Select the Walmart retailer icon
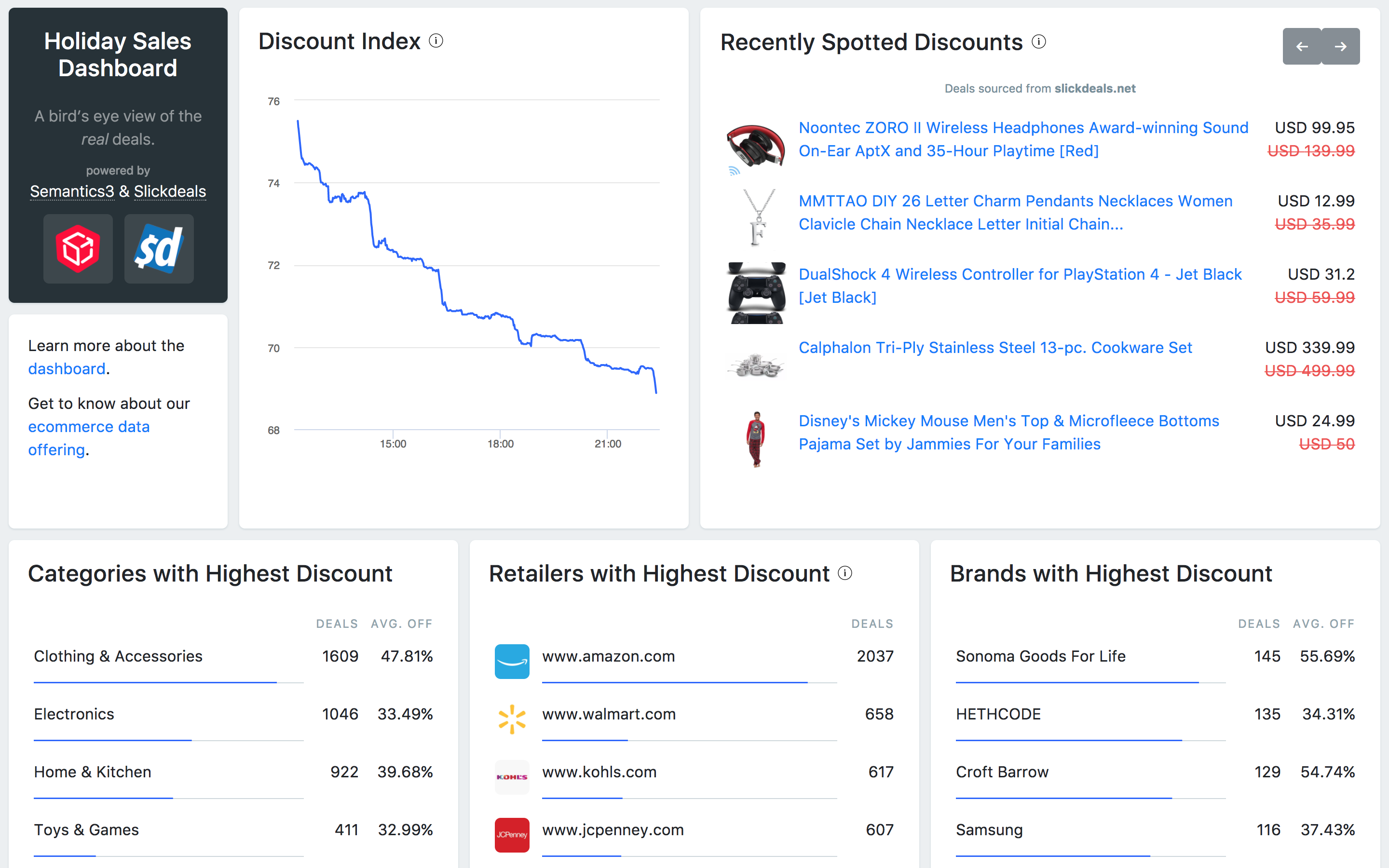 pyautogui.click(x=511, y=719)
